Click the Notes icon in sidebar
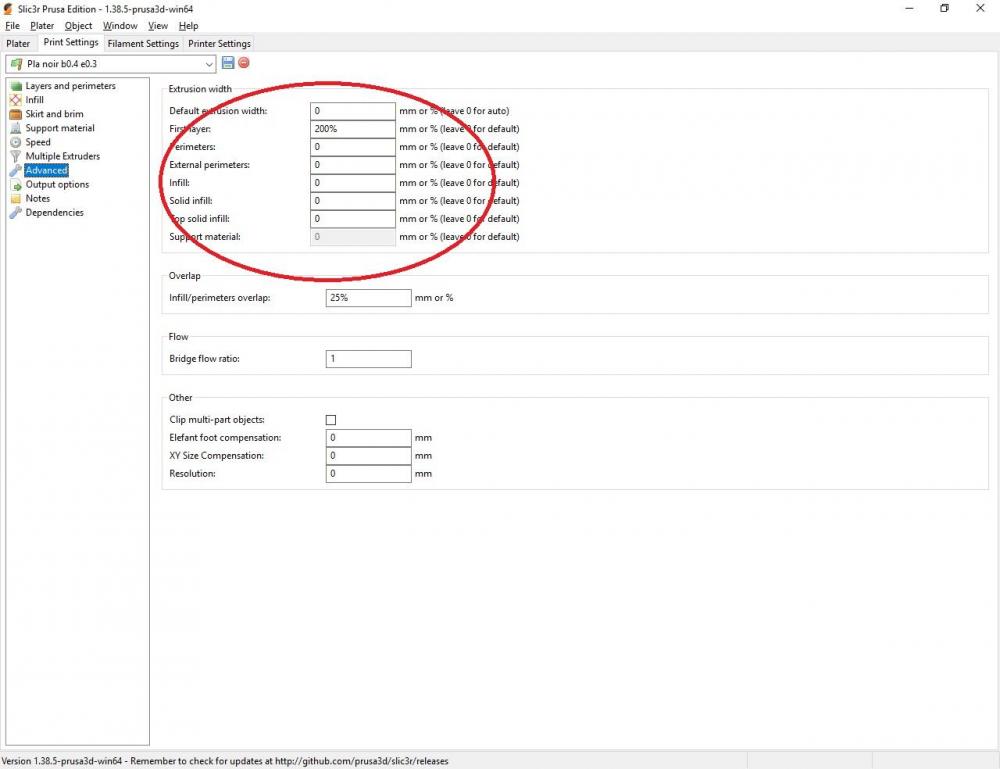This screenshot has width=1000, height=769. (16, 198)
